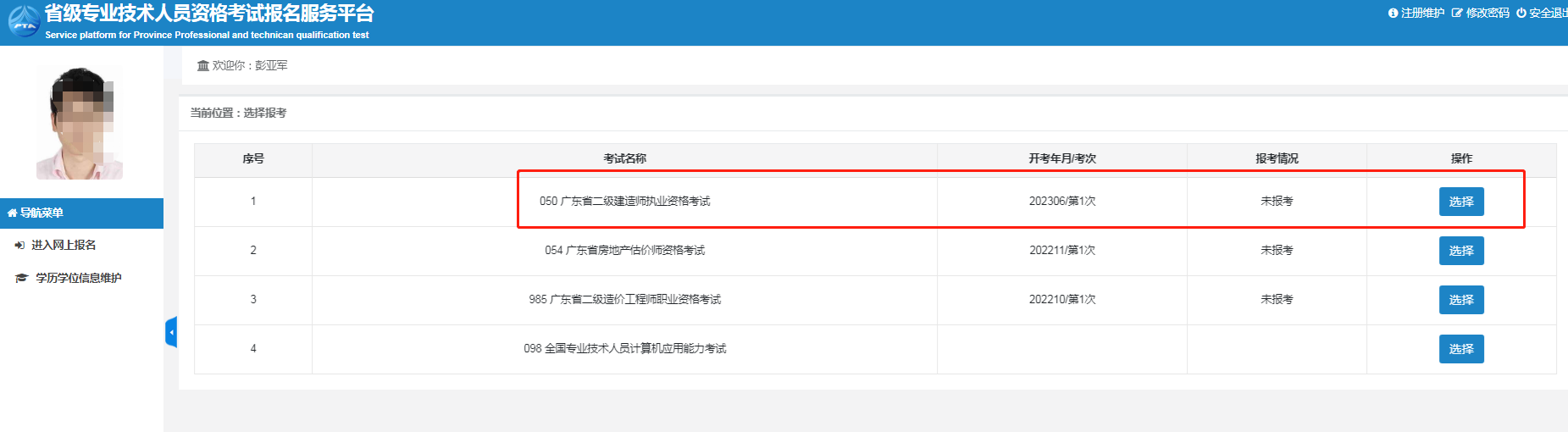Click the user profile photo
Screen dimensions: 1568x432
pos(80,121)
